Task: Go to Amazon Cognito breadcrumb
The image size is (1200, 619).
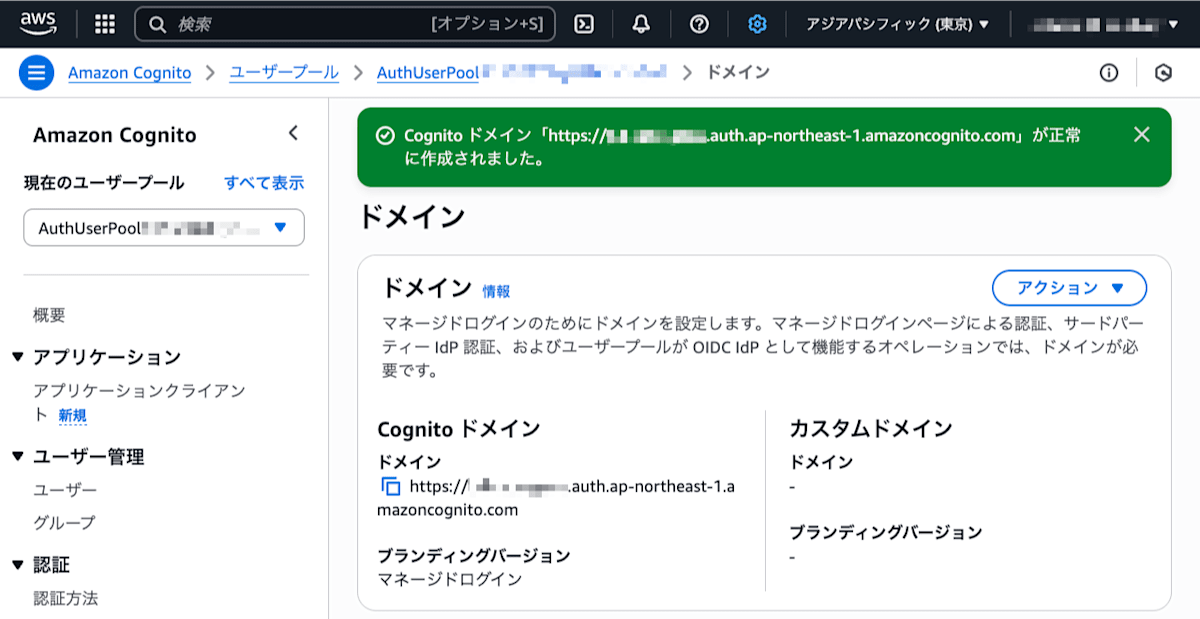Action: point(130,73)
